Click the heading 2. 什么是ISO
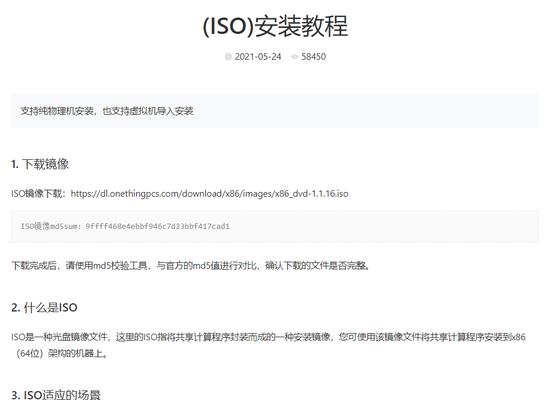 (x=44, y=307)
